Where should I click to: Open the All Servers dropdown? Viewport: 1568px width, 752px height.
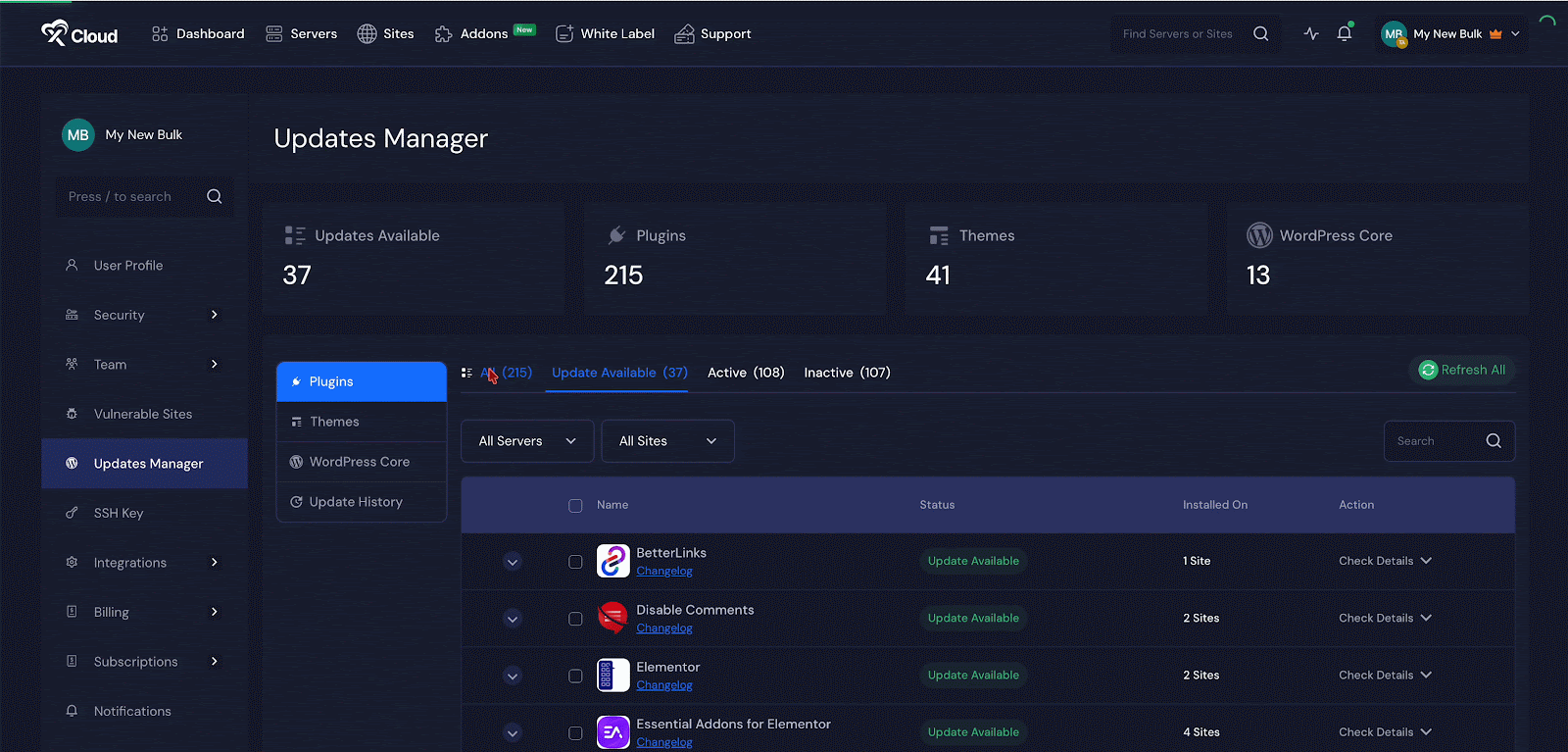(527, 441)
